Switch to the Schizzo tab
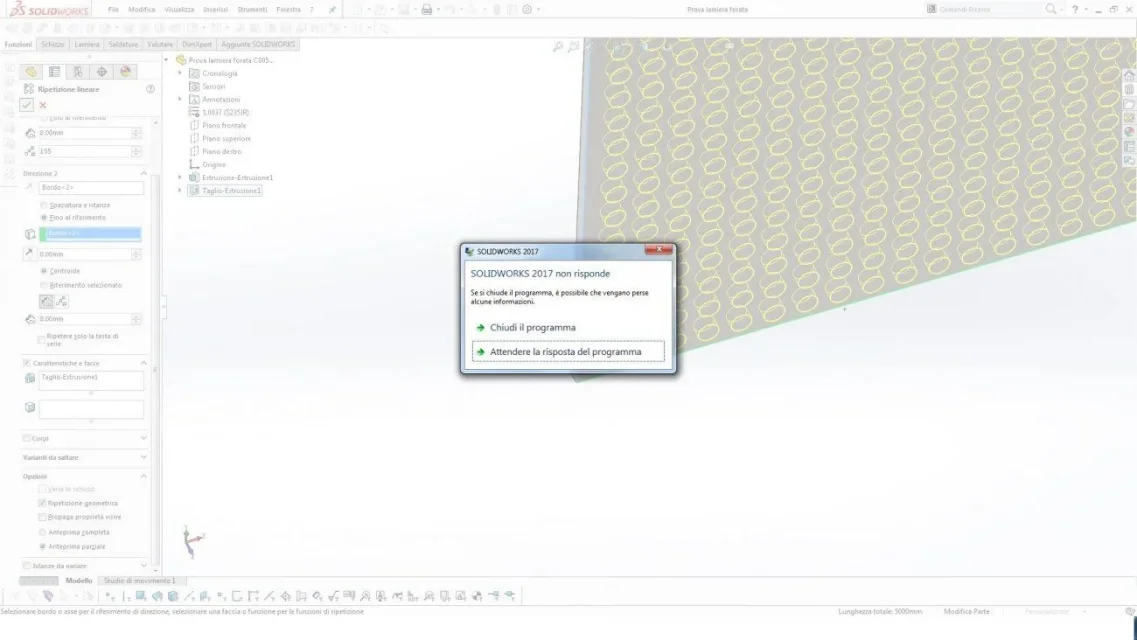 [x=52, y=44]
